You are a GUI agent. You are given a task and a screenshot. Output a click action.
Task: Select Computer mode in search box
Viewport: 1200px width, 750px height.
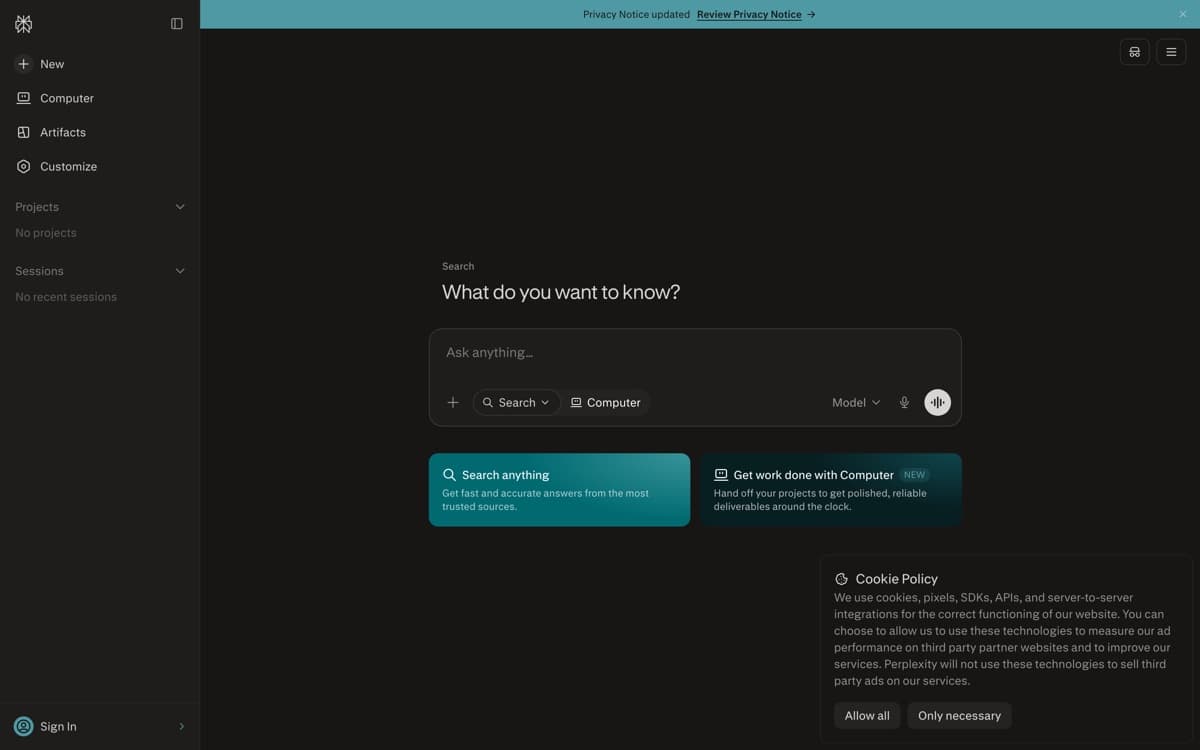click(x=606, y=402)
